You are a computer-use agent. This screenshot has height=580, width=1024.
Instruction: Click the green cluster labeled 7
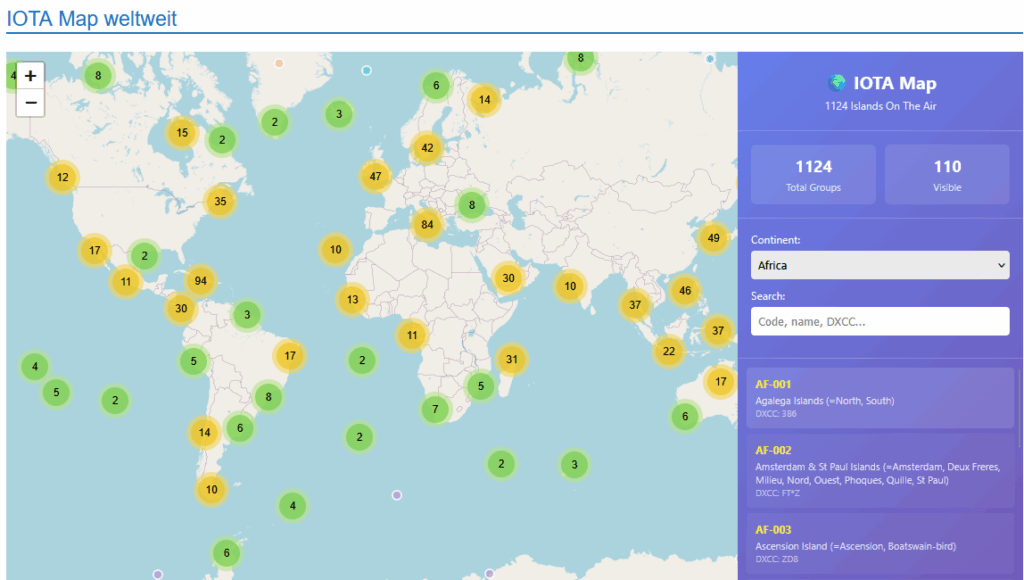click(x=434, y=409)
